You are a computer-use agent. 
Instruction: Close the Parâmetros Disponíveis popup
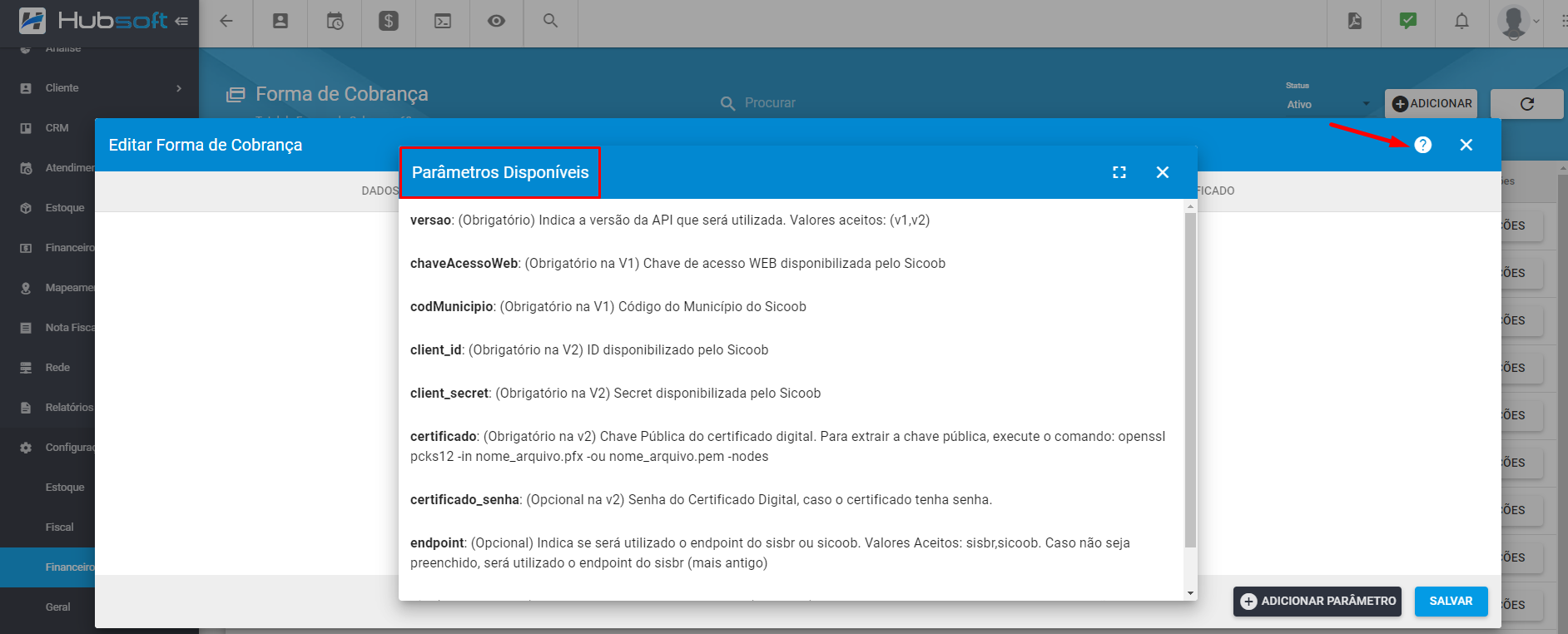(x=1163, y=172)
